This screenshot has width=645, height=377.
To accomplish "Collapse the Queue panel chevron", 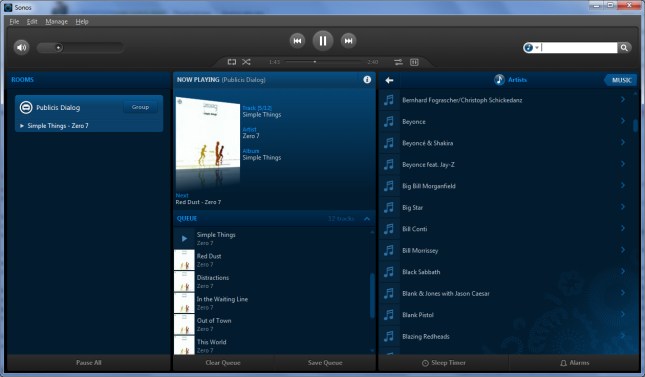I will click(367, 219).
